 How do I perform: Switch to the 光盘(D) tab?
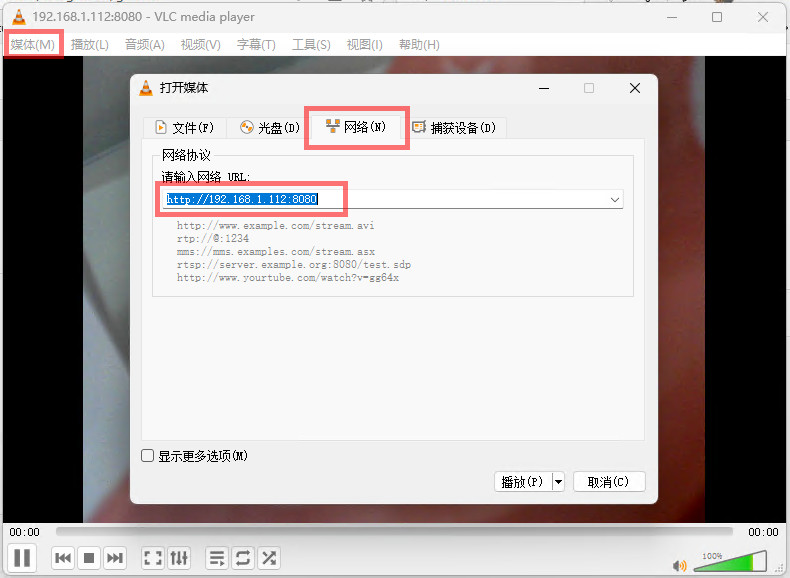(x=269, y=128)
